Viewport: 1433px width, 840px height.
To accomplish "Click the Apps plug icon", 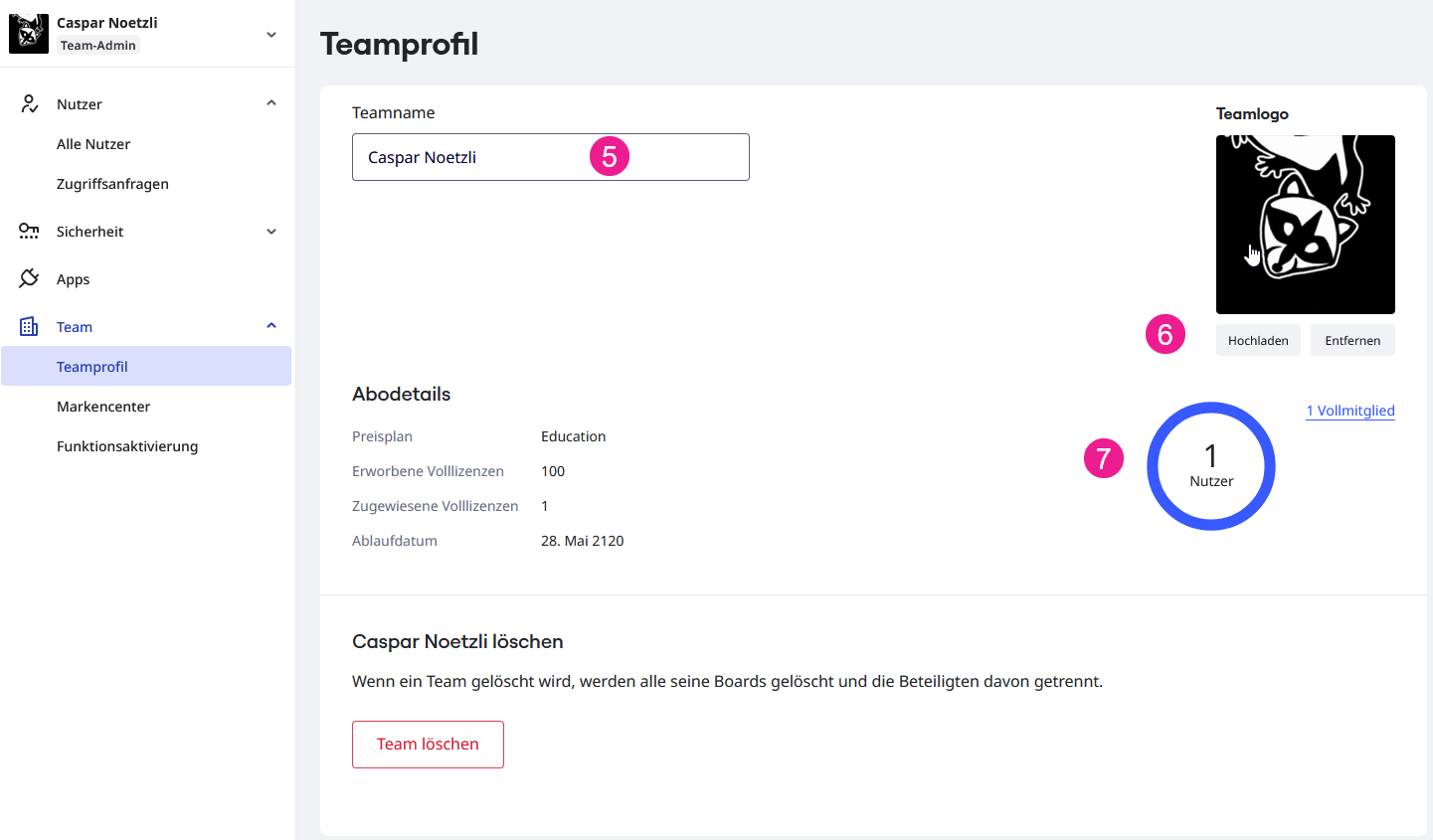I will point(29,279).
